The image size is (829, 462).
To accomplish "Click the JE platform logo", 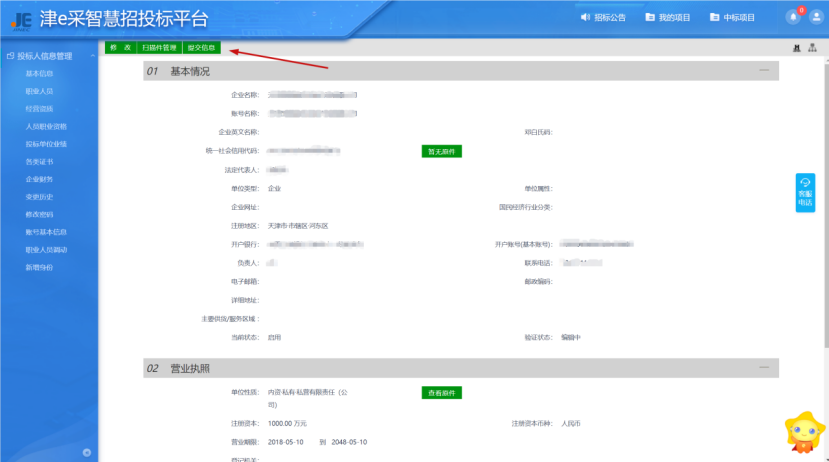I will 22,19.
